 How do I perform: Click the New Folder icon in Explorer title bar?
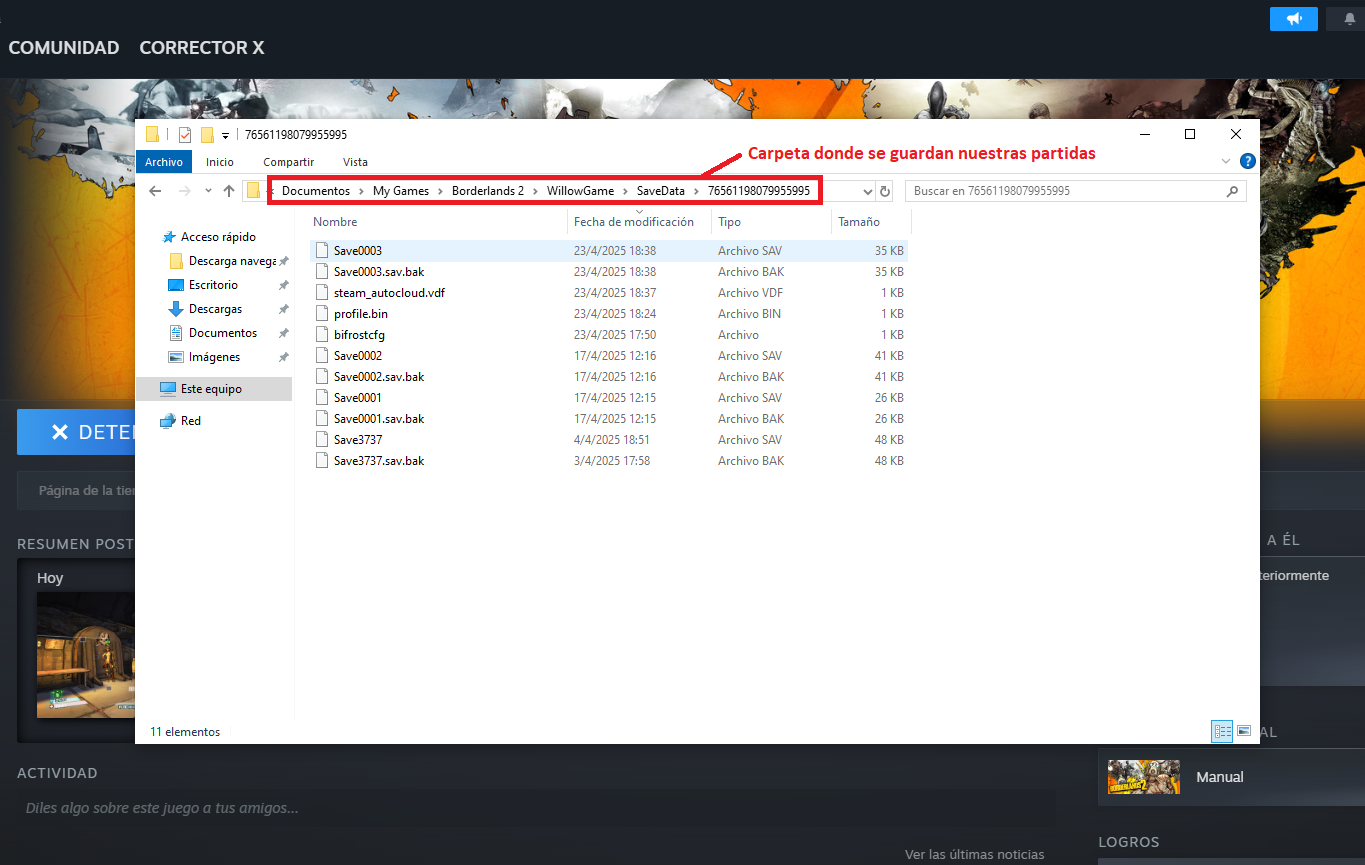[x=208, y=135]
